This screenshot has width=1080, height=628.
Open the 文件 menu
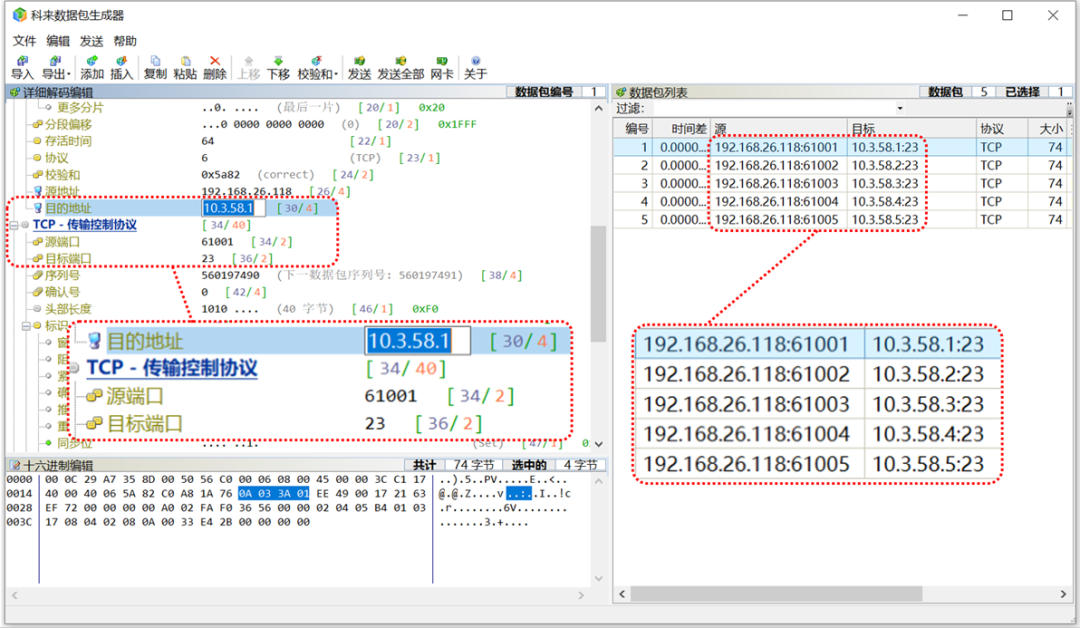pos(24,41)
